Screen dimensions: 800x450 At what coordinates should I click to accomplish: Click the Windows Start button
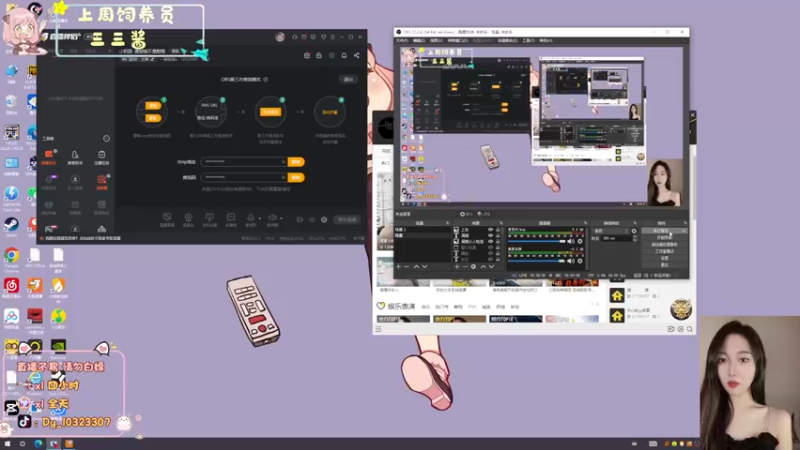pos(8,444)
